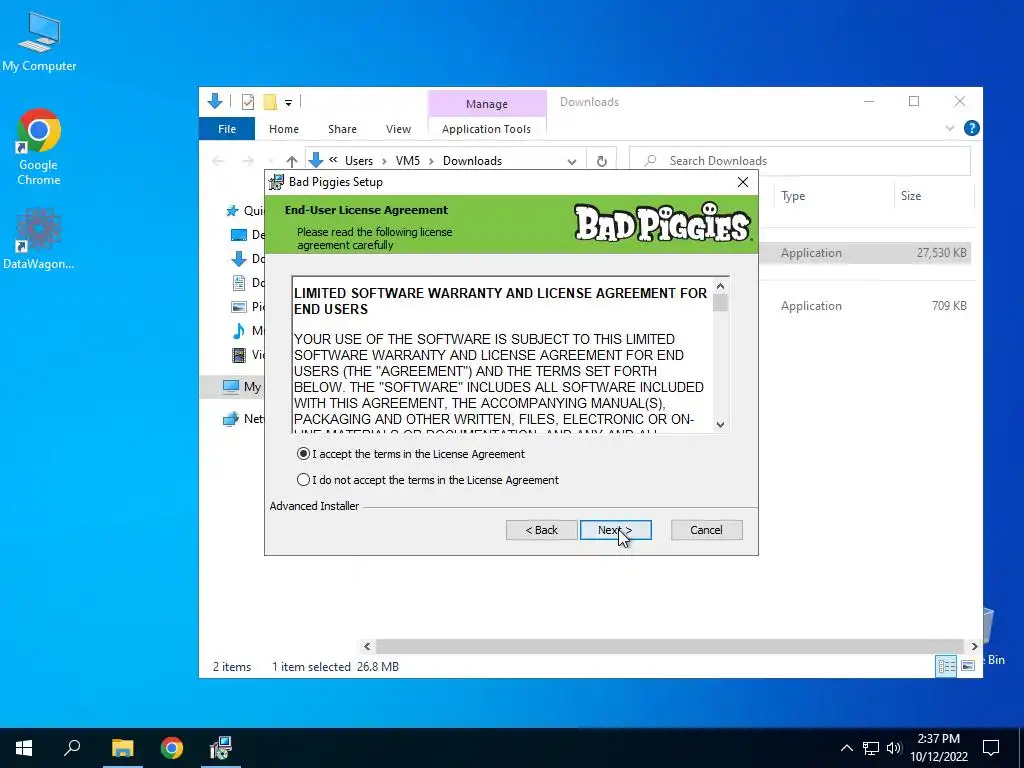
Task: Select the installer icon in taskbar
Action: pyautogui.click(x=221, y=748)
